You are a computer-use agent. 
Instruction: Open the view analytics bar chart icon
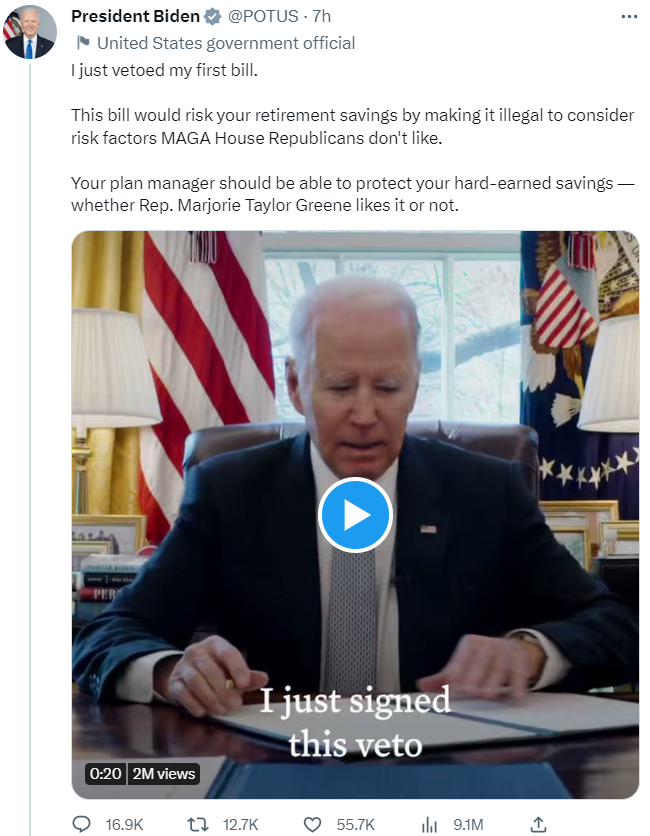pos(429,825)
